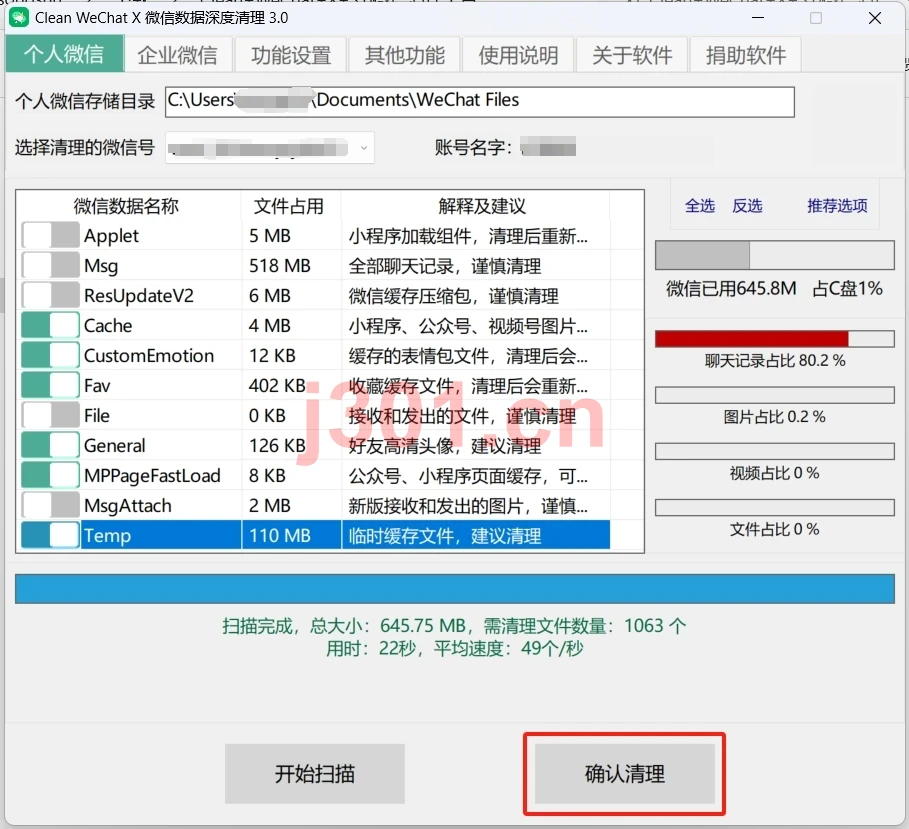Screen dimensions: 909x829
Task: Select the Cache row name
Action: point(108,326)
